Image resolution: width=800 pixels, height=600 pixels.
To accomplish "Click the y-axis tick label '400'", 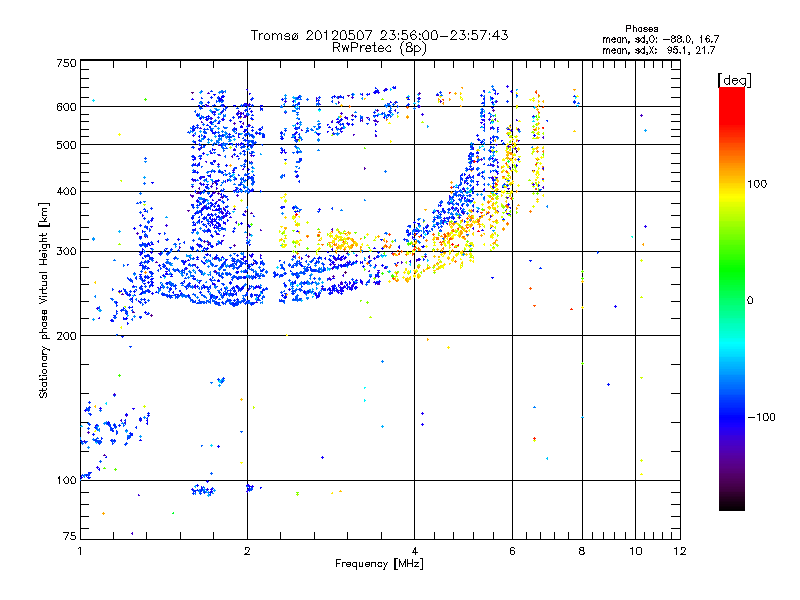I will [x=66, y=192].
